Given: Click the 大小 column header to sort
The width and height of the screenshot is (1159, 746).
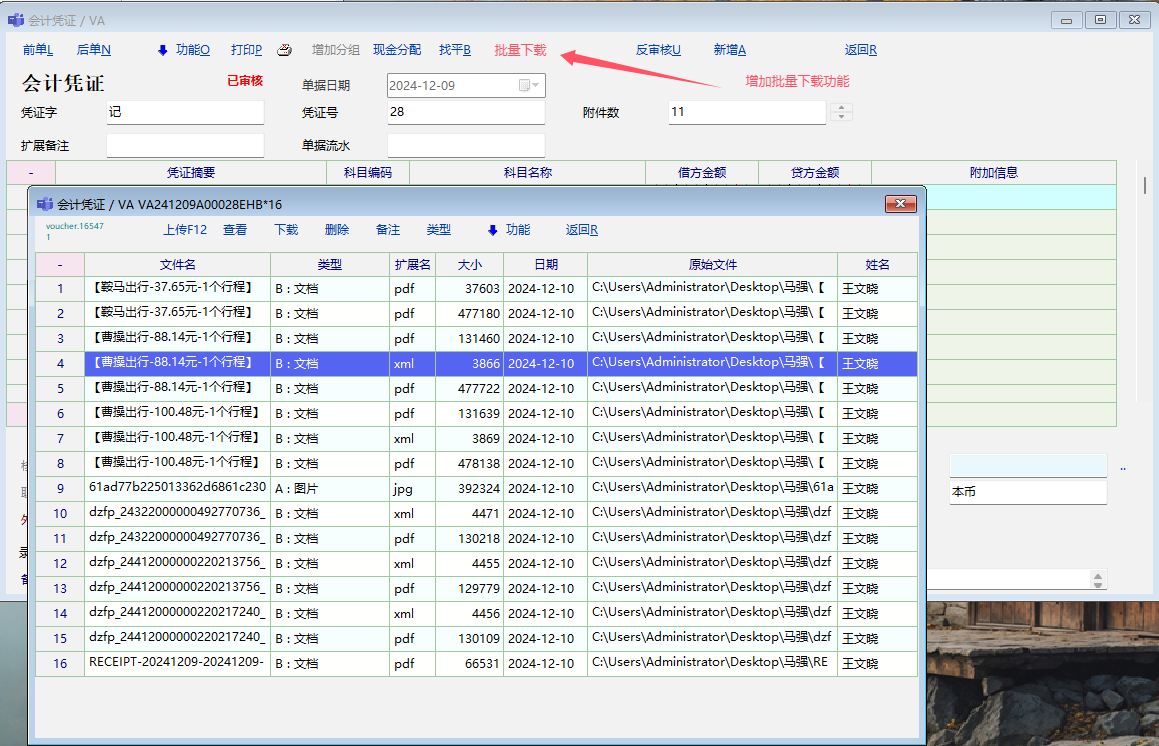Looking at the screenshot, I should (469, 265).
